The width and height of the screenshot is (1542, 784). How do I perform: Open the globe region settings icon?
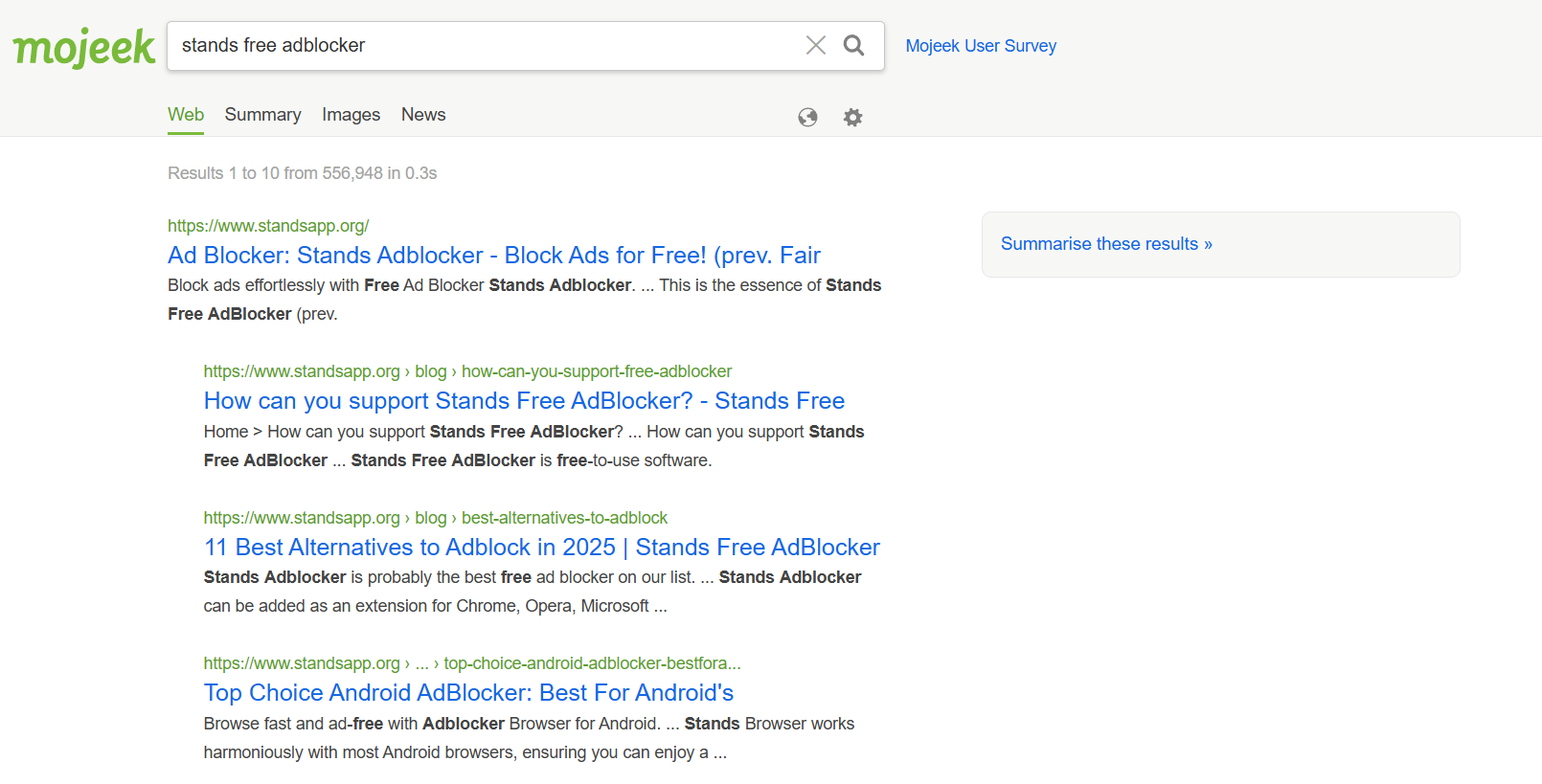(807, 117)
